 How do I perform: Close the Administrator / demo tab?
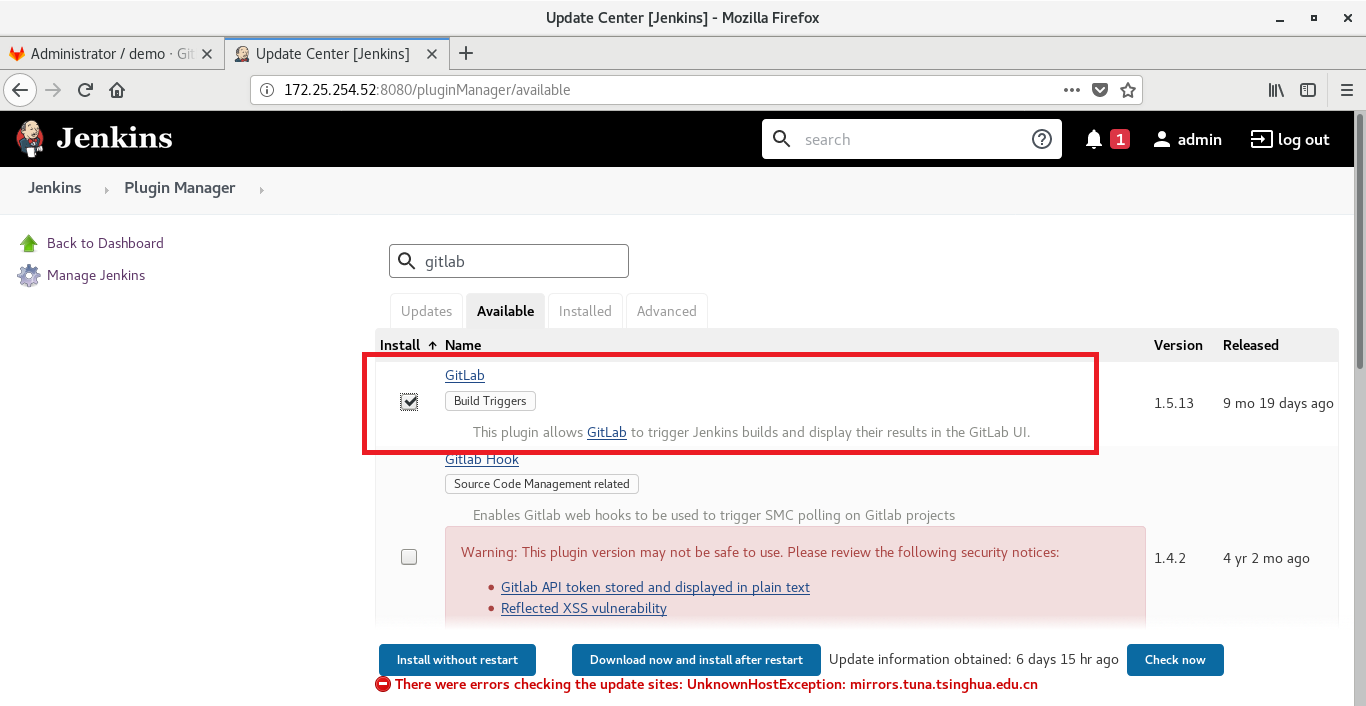[207, 54]
